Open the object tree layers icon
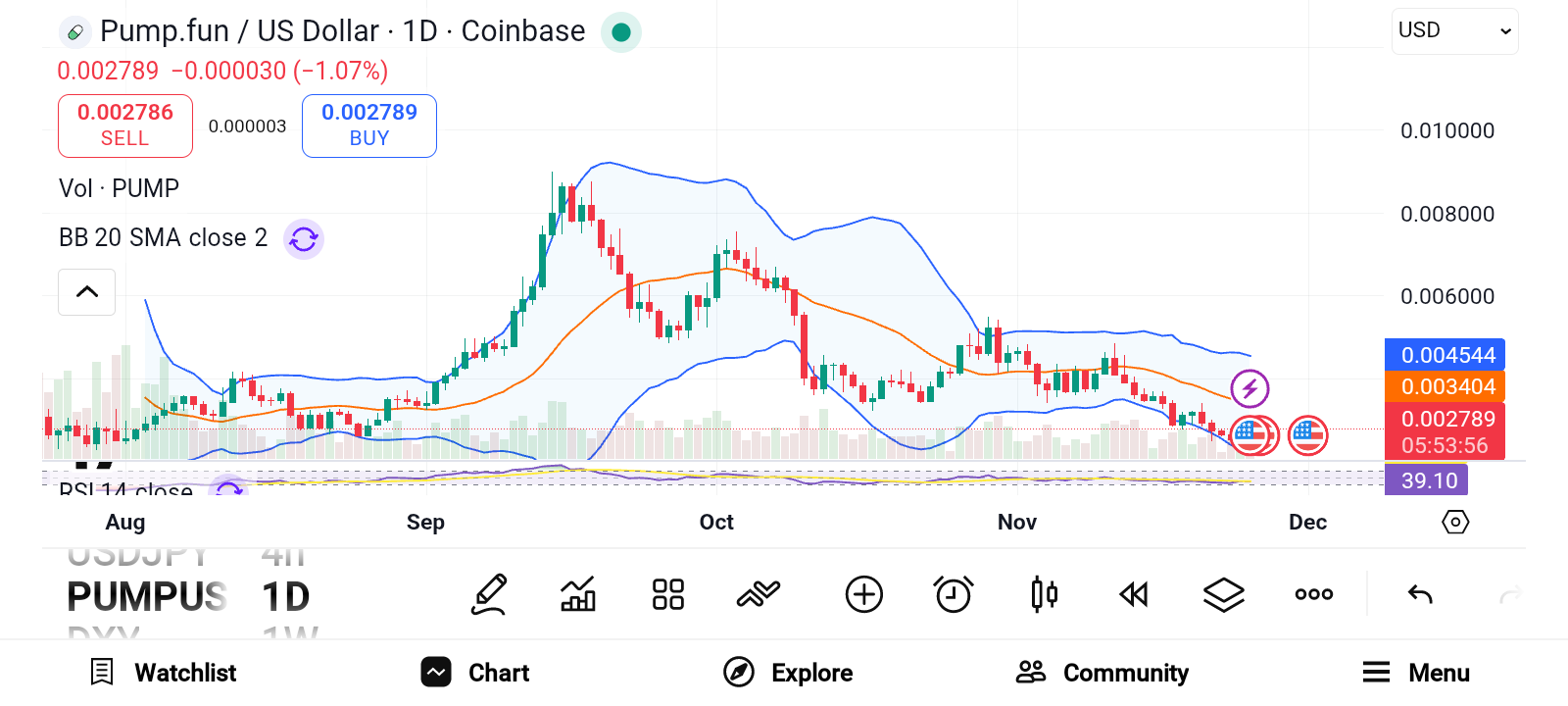This screenshot has height=706, width=1568. click(1223, 593)
